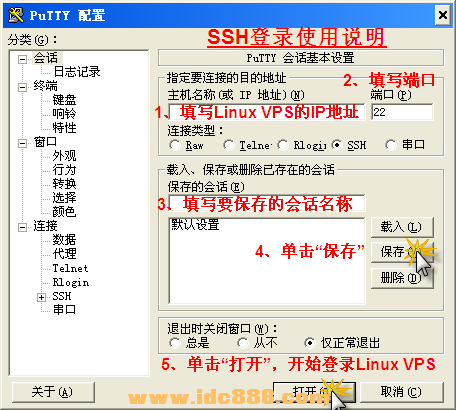
Task: Expand the SSH tree node
Action: point(41,297)
